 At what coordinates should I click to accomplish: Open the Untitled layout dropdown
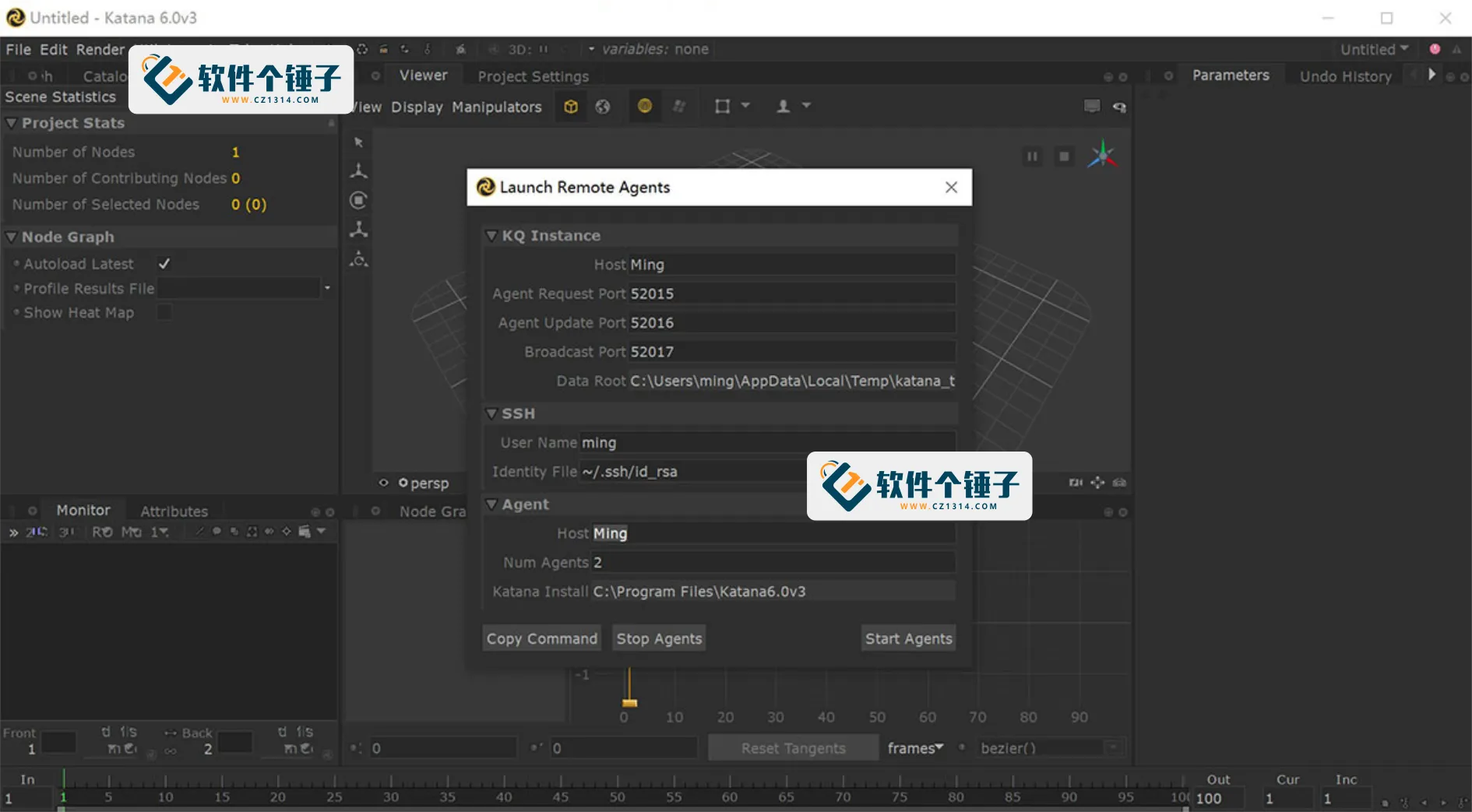pyautogui.click(x=1374, y=49)
